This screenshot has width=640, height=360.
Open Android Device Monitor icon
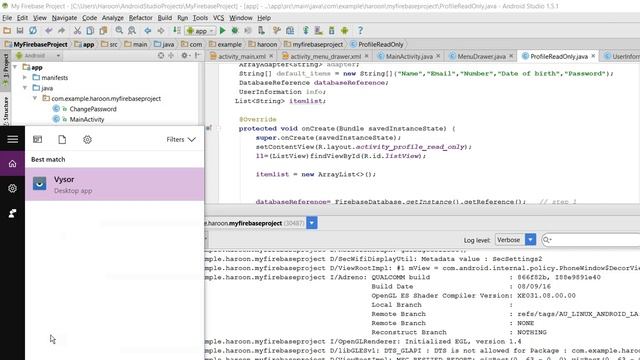coord(345,31)
